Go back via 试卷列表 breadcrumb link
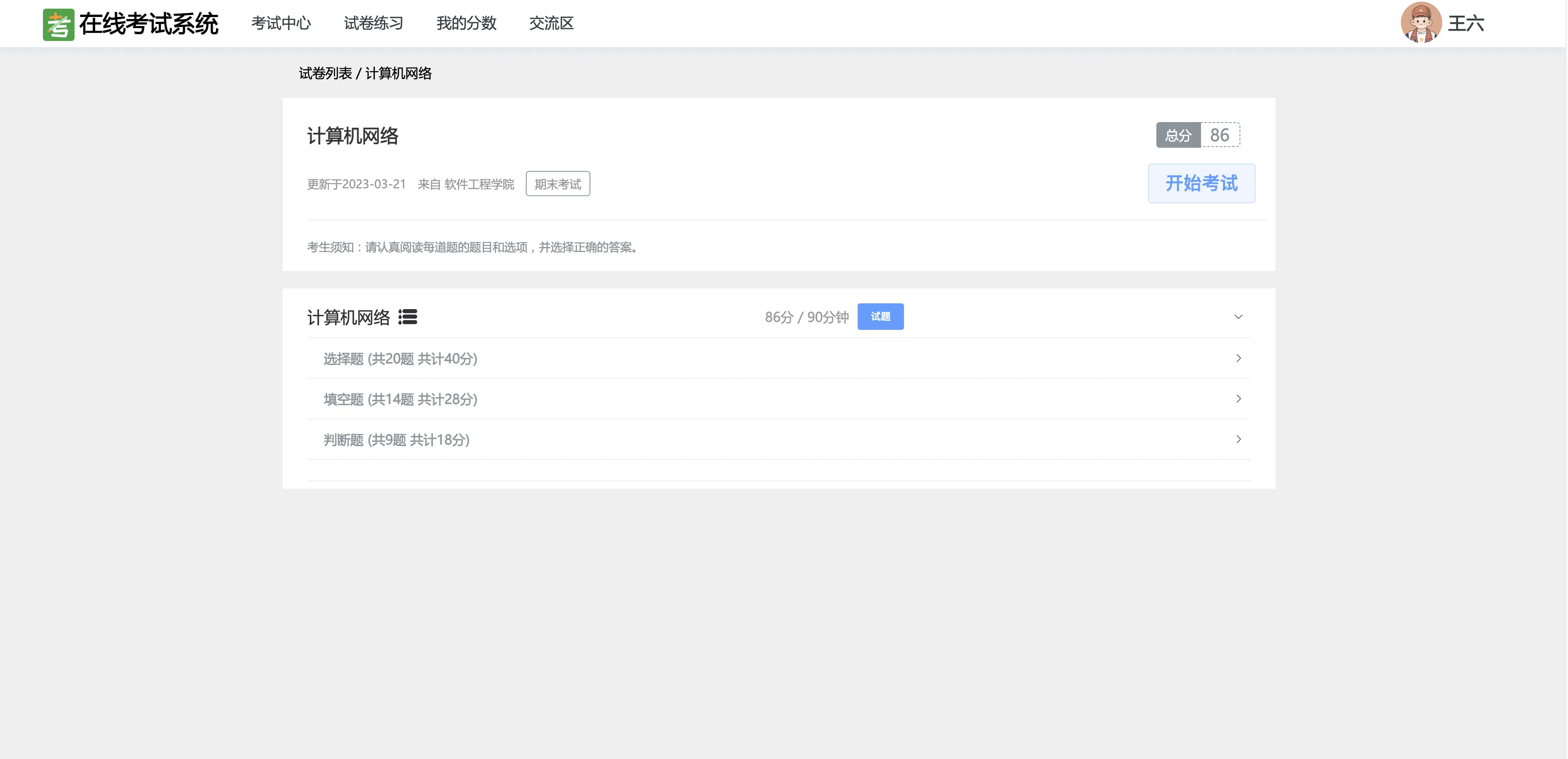1568x759 pixels. point(325,74)
